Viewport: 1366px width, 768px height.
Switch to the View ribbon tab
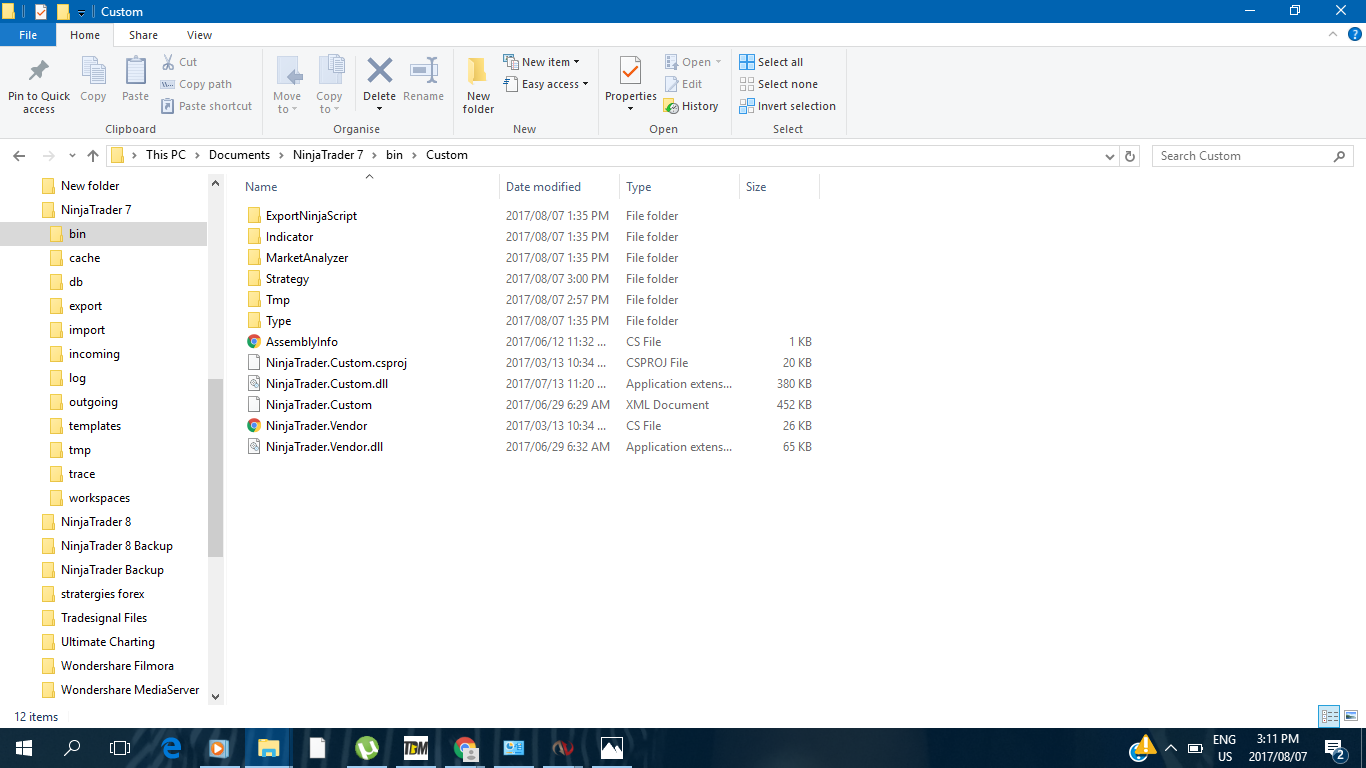pyautogui.click(x=199, y=35)
